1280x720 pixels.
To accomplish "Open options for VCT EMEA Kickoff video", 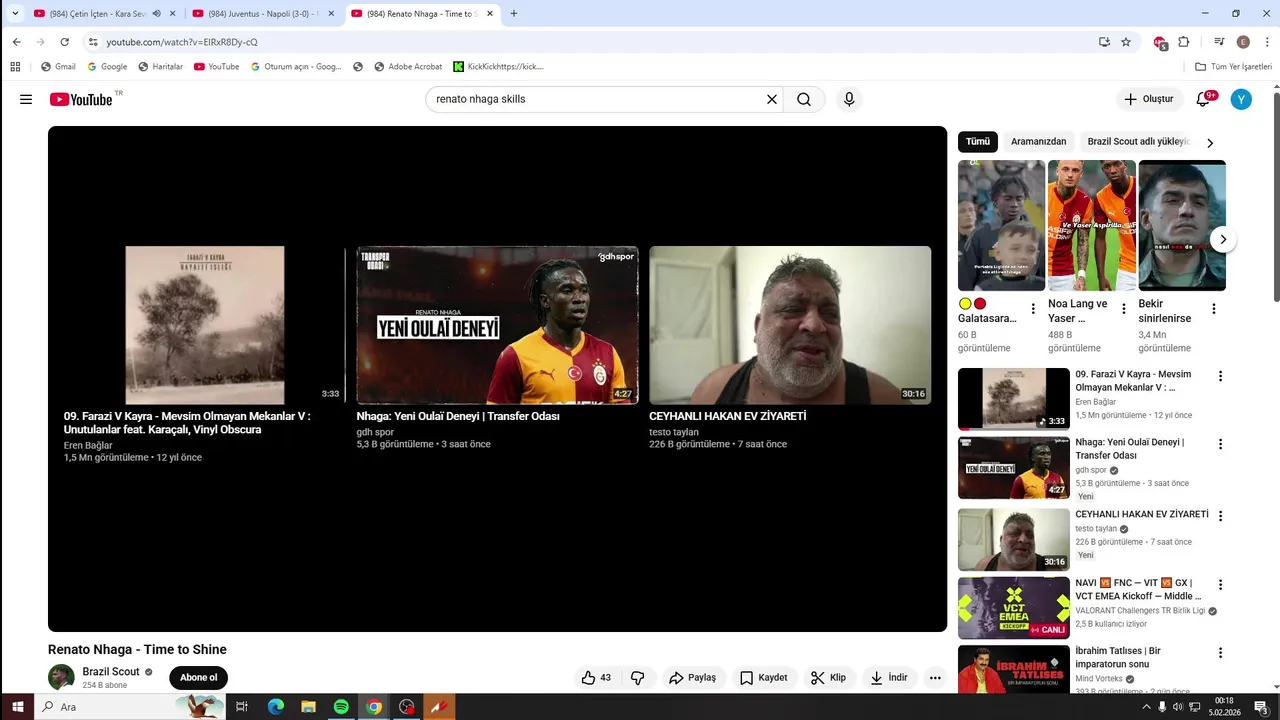I will [1220, 584].
